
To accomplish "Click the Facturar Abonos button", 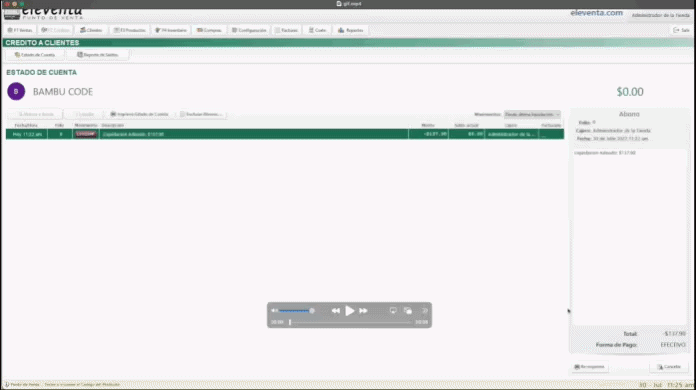I will coord(202,114).
